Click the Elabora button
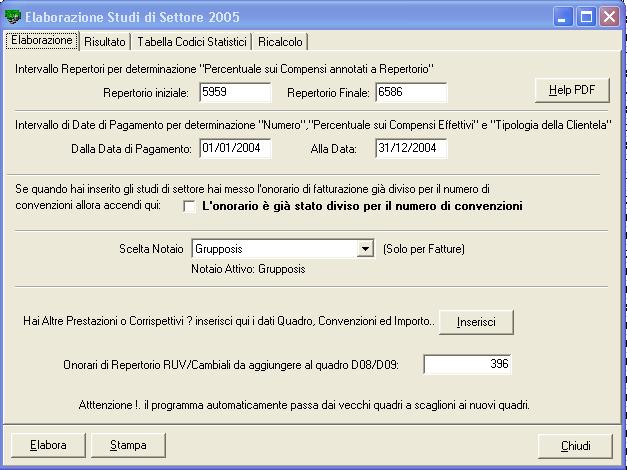This screenshot has height=470, width=627. (48, 445)
